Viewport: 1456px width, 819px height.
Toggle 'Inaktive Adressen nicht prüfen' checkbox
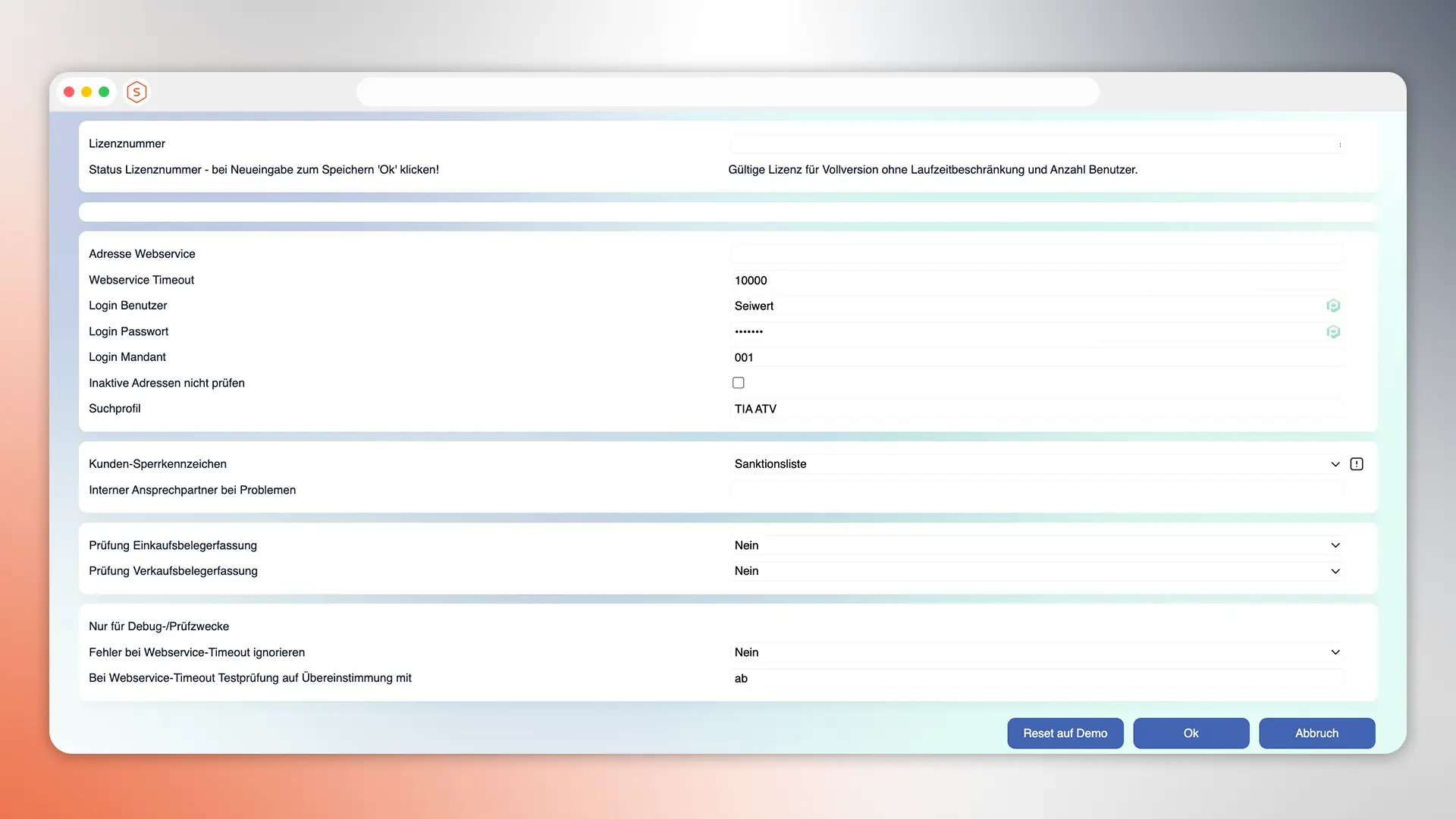(738, 383)
